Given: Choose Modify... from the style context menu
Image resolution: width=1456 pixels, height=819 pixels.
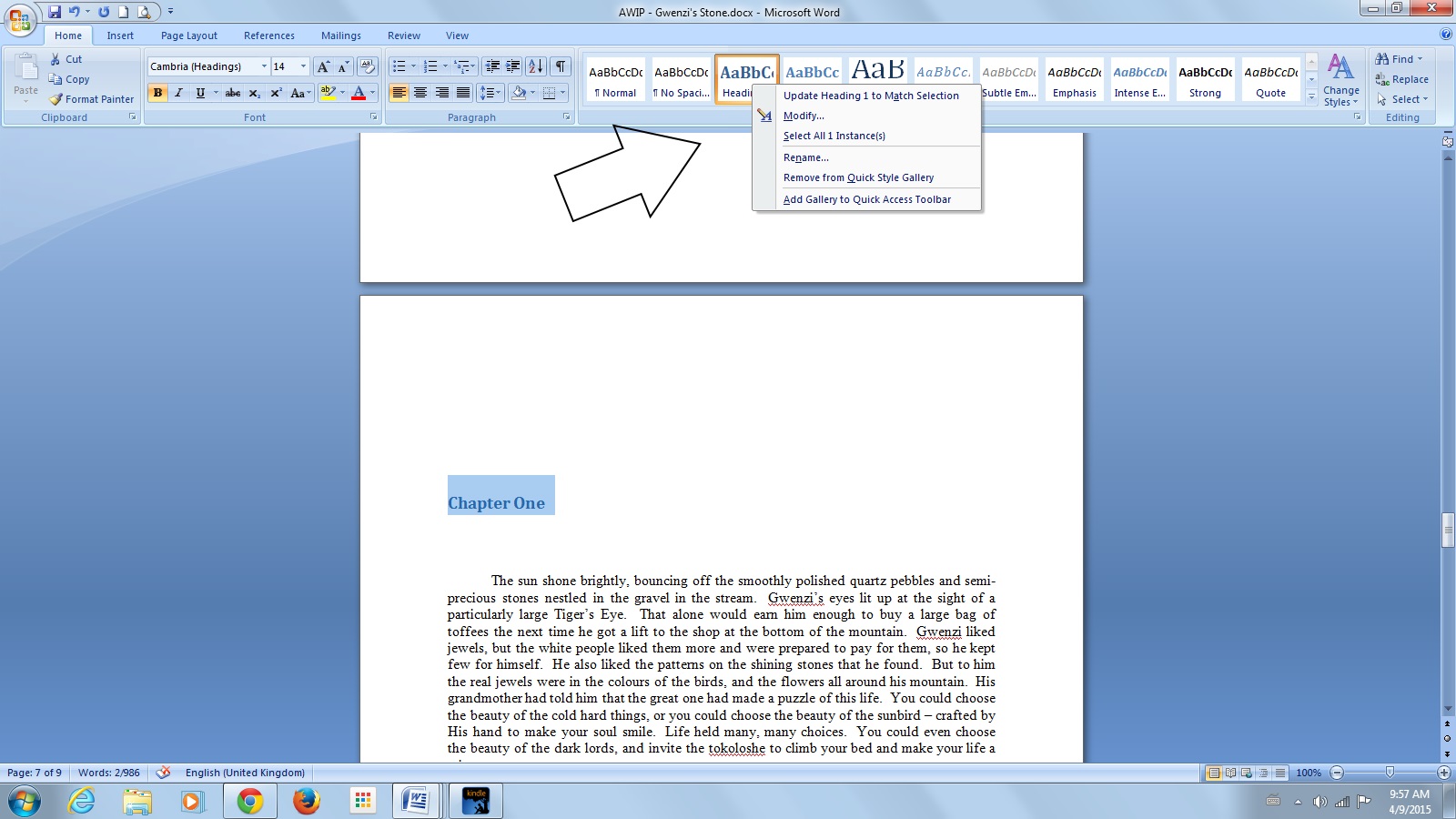Looking at the screenshot, I should [804, 116].
